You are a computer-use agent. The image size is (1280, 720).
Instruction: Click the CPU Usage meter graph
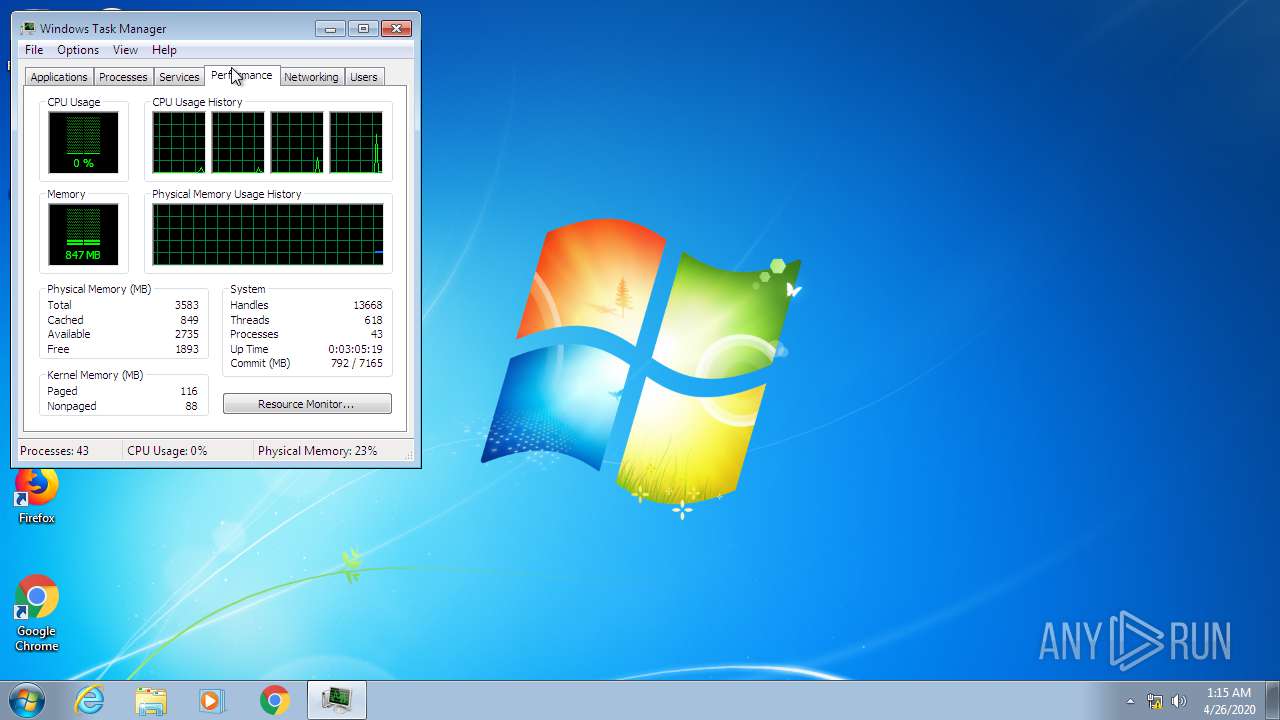point(83,142)
